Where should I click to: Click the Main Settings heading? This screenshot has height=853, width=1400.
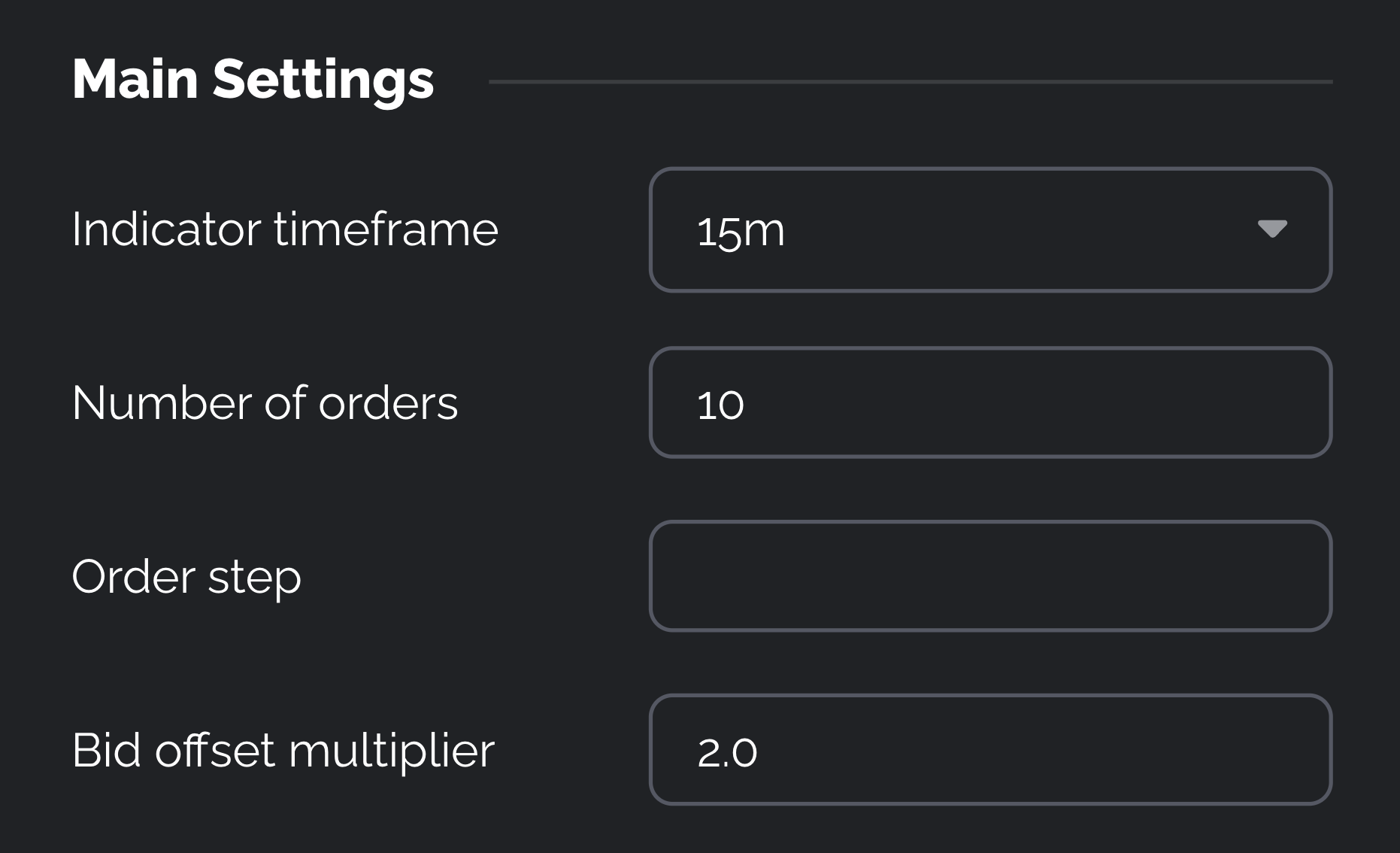click(x=253, y=80)
